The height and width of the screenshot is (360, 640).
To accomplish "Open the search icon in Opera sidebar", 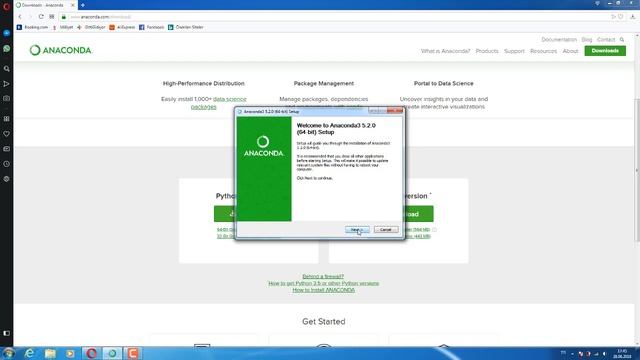I will click(x=7, y=69).
